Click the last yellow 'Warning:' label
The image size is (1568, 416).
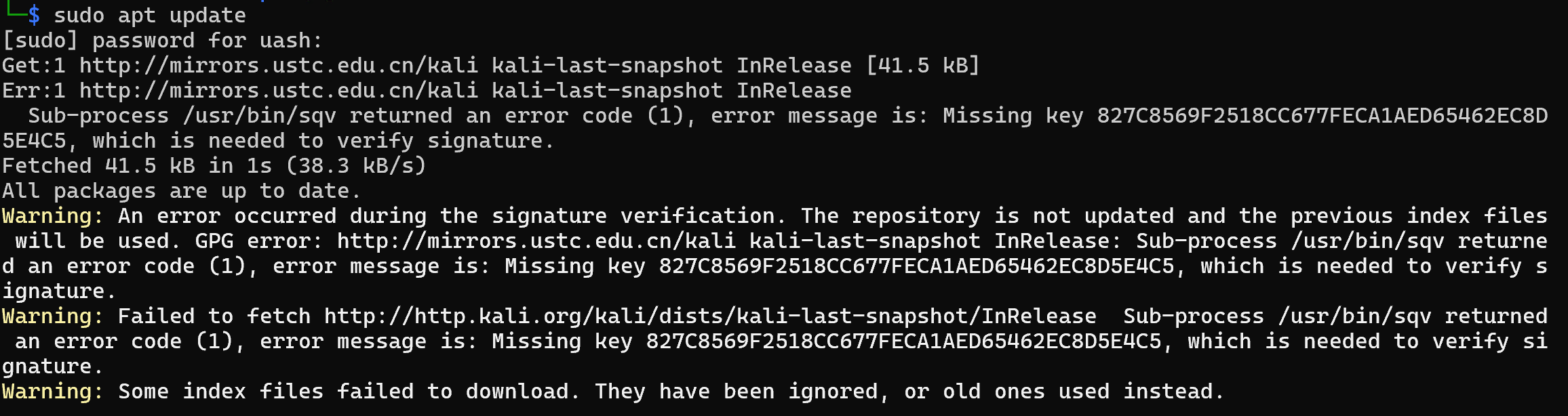point(53,392)
